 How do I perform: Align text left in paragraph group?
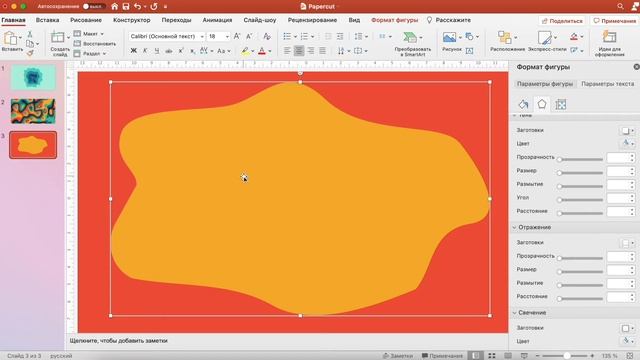click(287, 51)
